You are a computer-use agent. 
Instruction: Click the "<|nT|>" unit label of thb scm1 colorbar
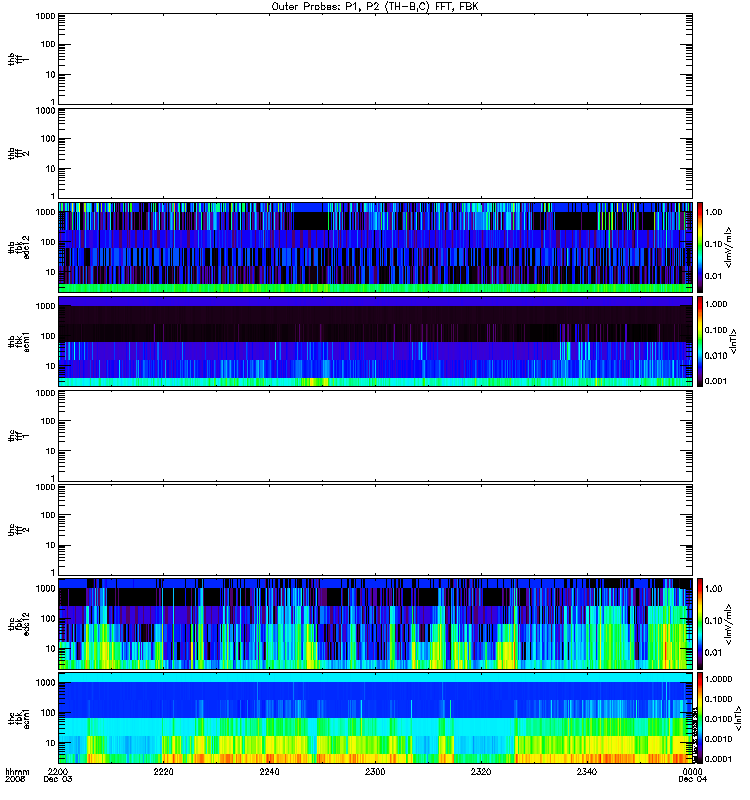734,341
